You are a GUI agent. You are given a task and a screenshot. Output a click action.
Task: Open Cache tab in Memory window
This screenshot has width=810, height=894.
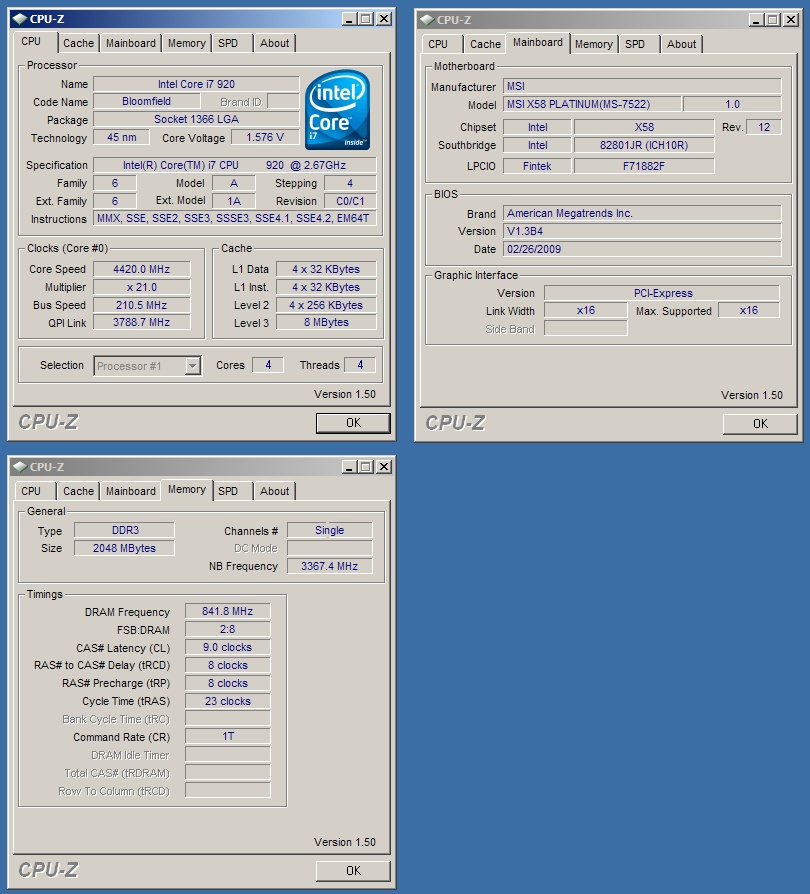tap(78, 491)
